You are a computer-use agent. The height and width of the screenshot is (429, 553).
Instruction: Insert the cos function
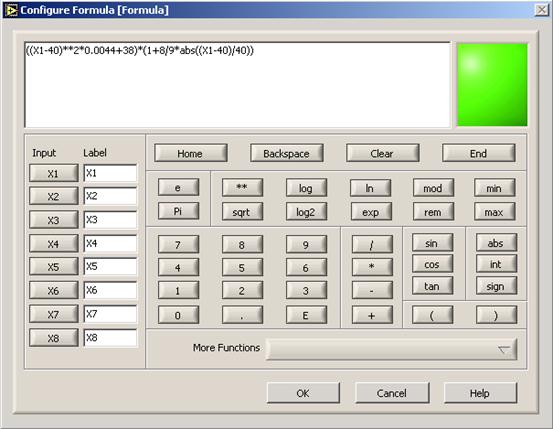pos(433,264)
